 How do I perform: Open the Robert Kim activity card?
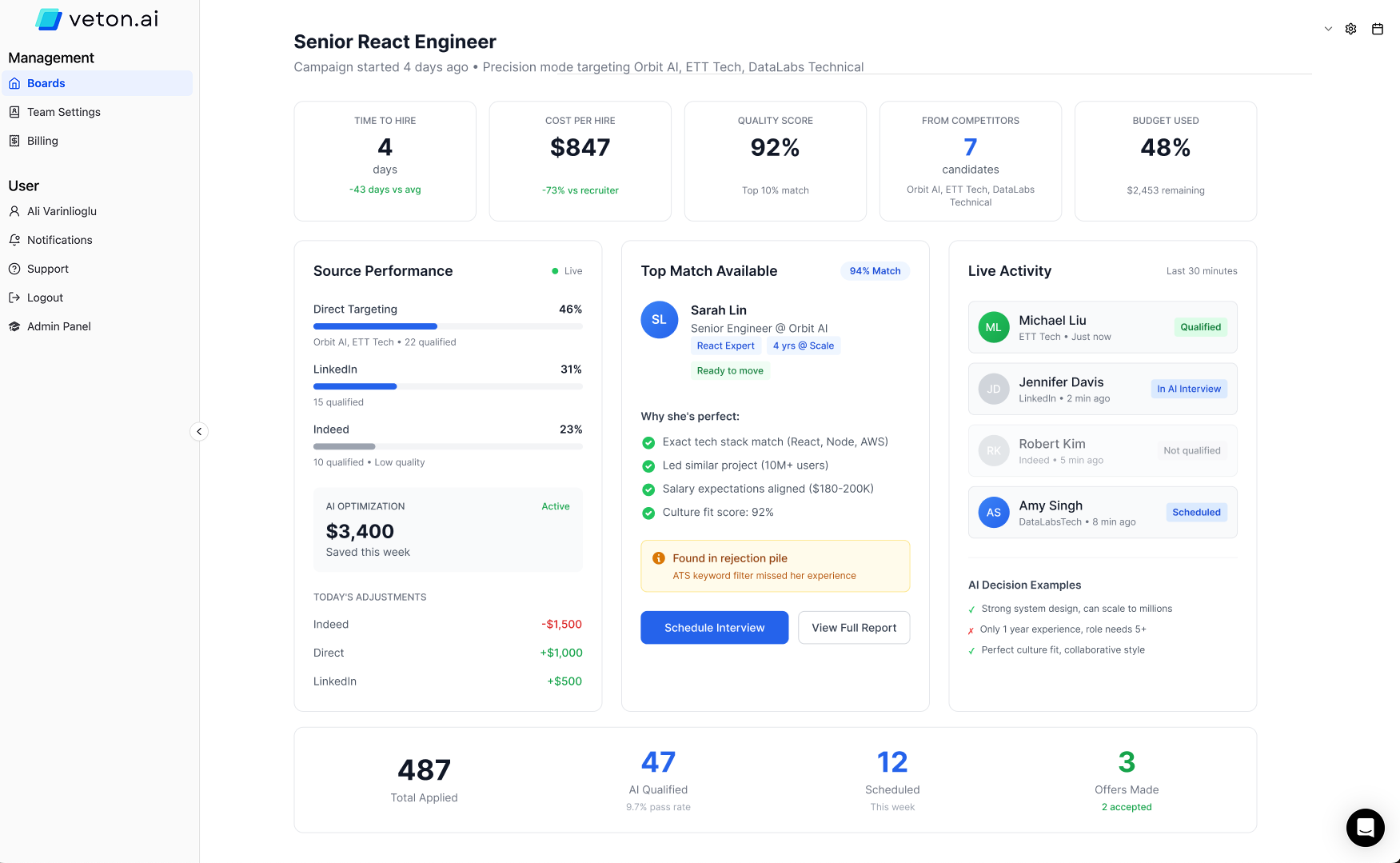click(1103, 450)
